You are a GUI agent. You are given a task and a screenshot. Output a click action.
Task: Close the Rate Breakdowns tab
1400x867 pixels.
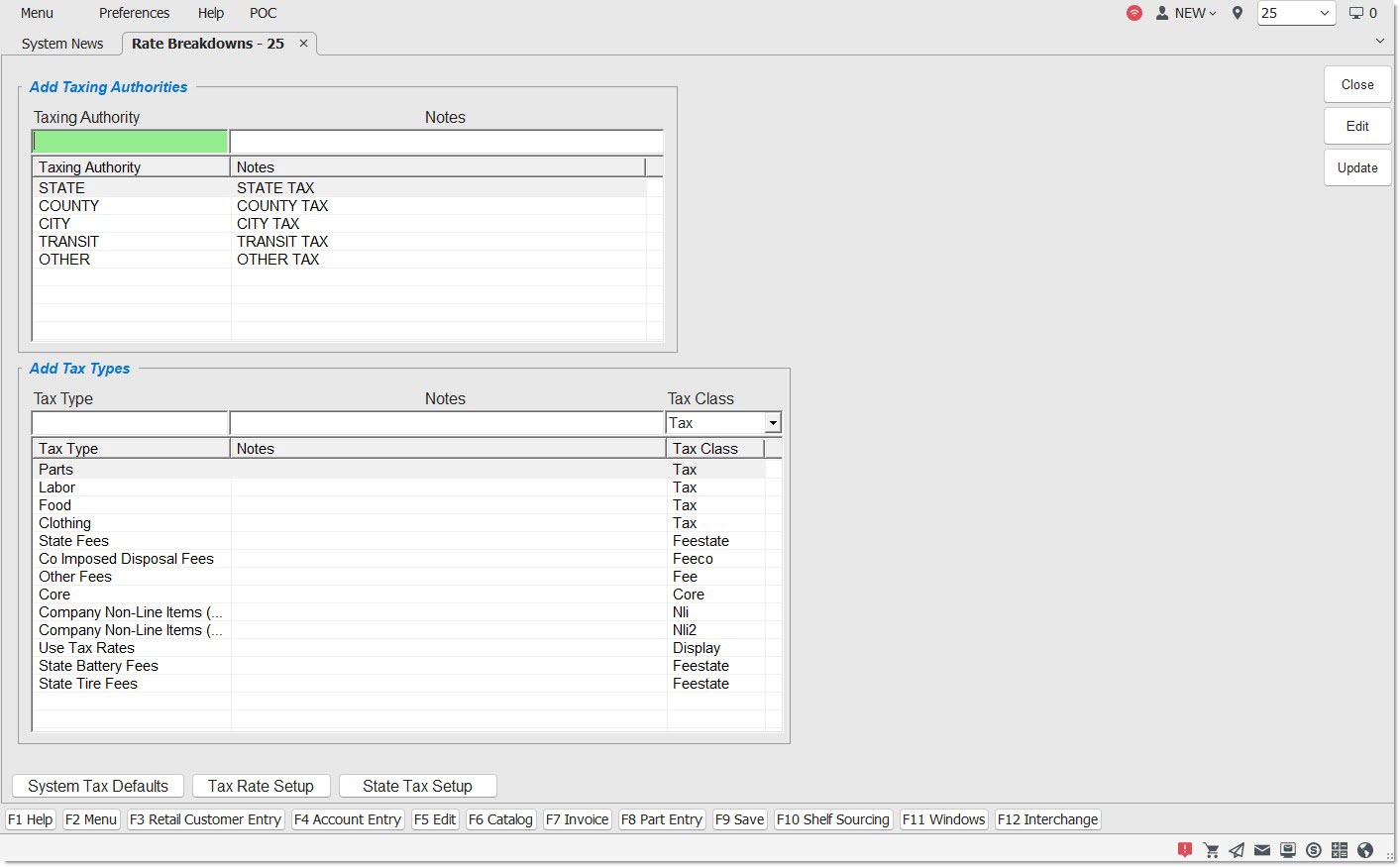pos(303,44)
